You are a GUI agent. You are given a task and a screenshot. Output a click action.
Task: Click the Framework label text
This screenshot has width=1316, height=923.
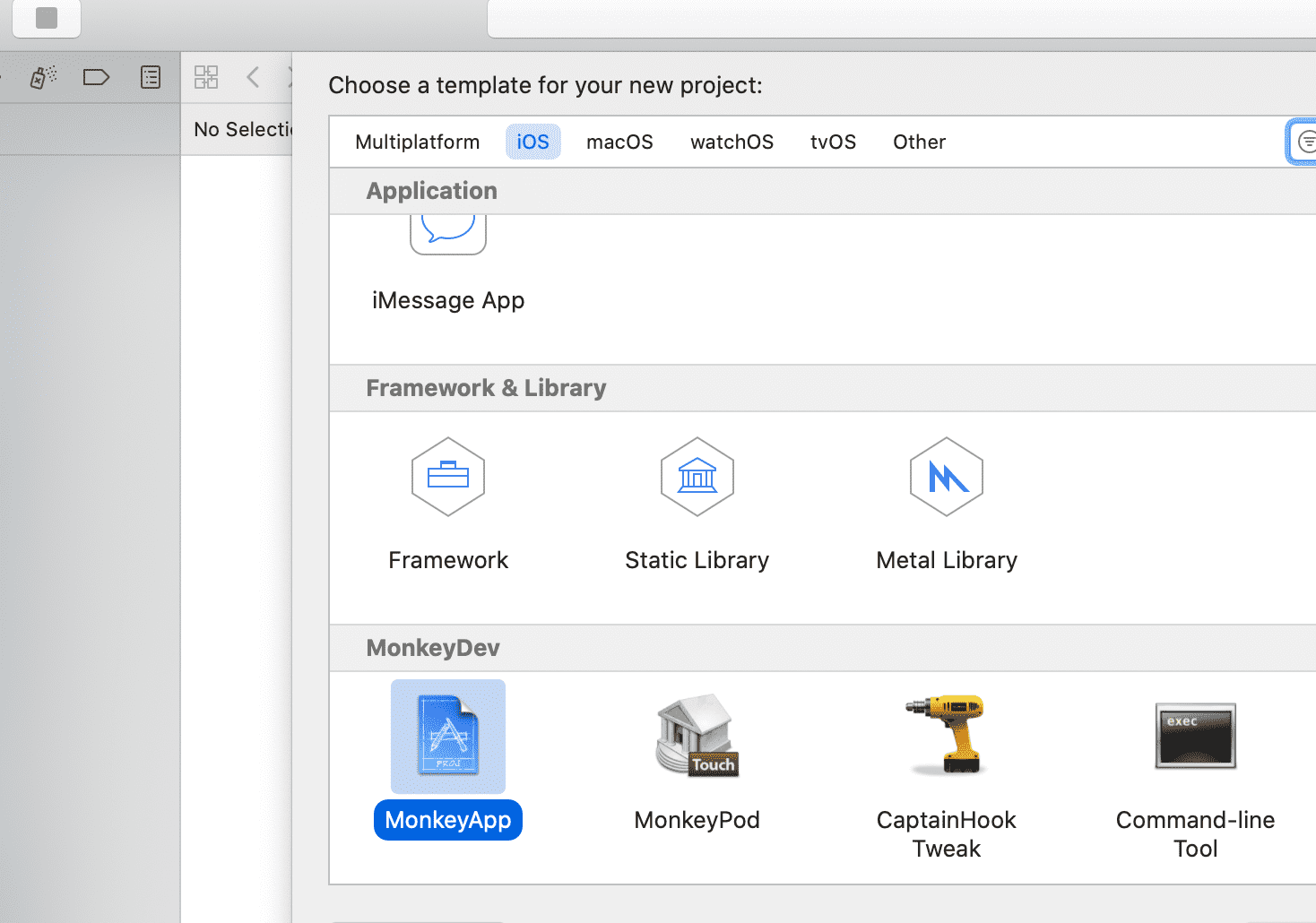point(448,560)
